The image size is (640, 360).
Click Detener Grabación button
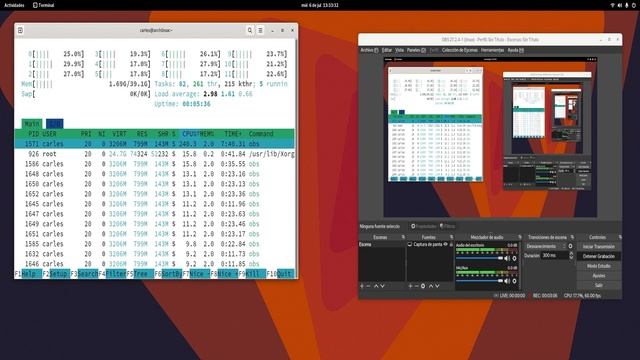(x=599, y=256)
